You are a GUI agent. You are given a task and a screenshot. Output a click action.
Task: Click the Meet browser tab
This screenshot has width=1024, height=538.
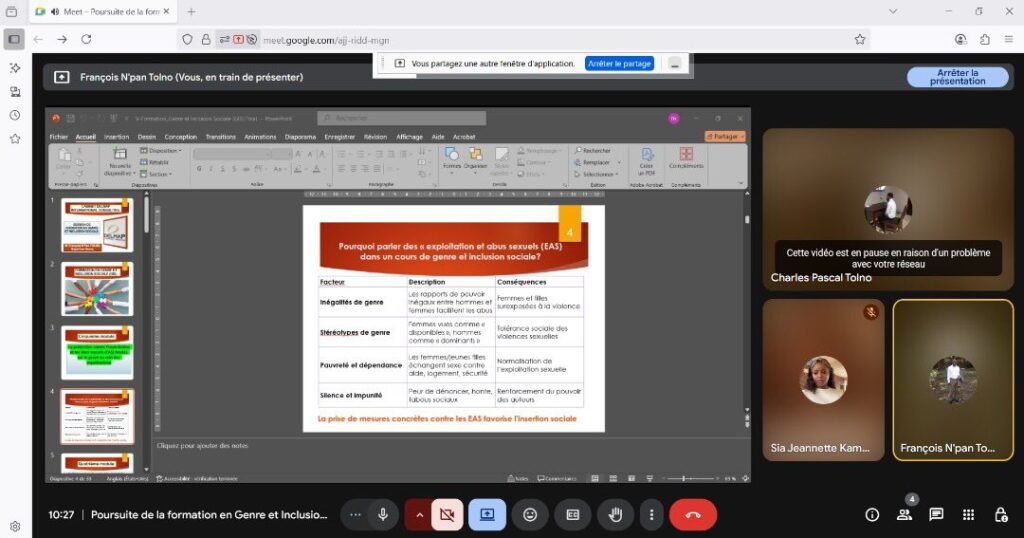tap(100, 12)
